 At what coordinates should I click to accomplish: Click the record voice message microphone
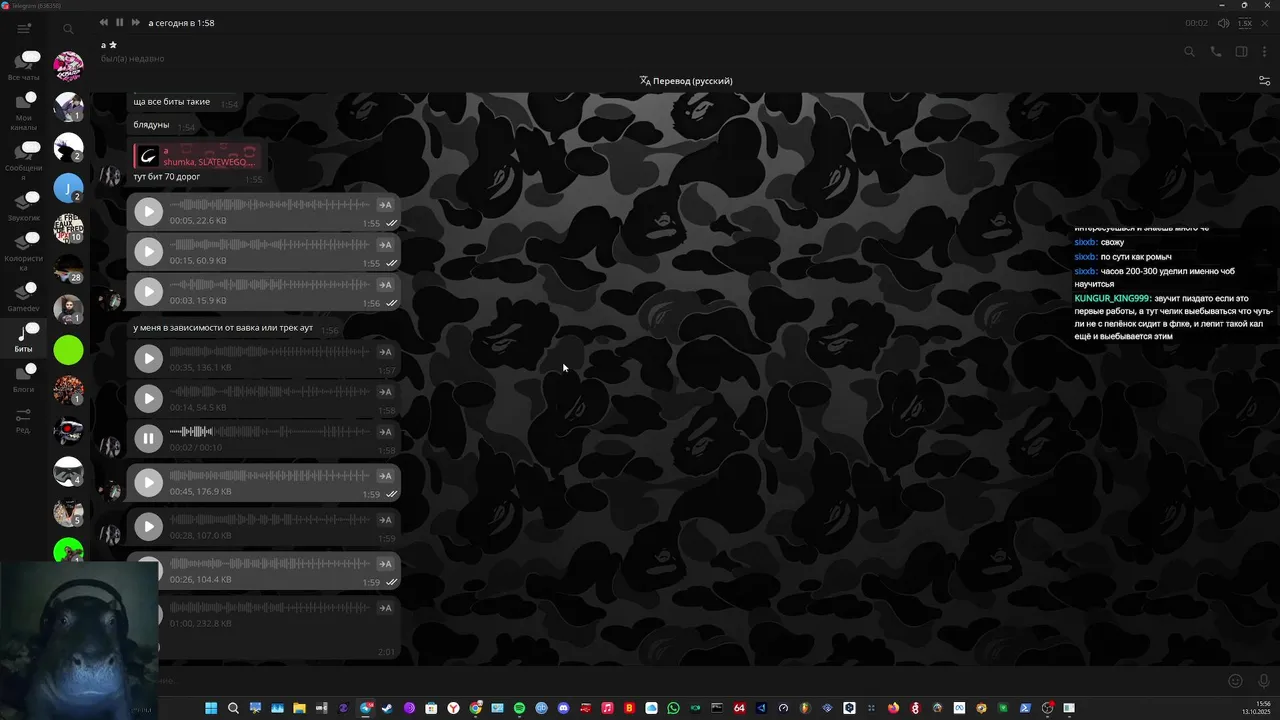1264,681
